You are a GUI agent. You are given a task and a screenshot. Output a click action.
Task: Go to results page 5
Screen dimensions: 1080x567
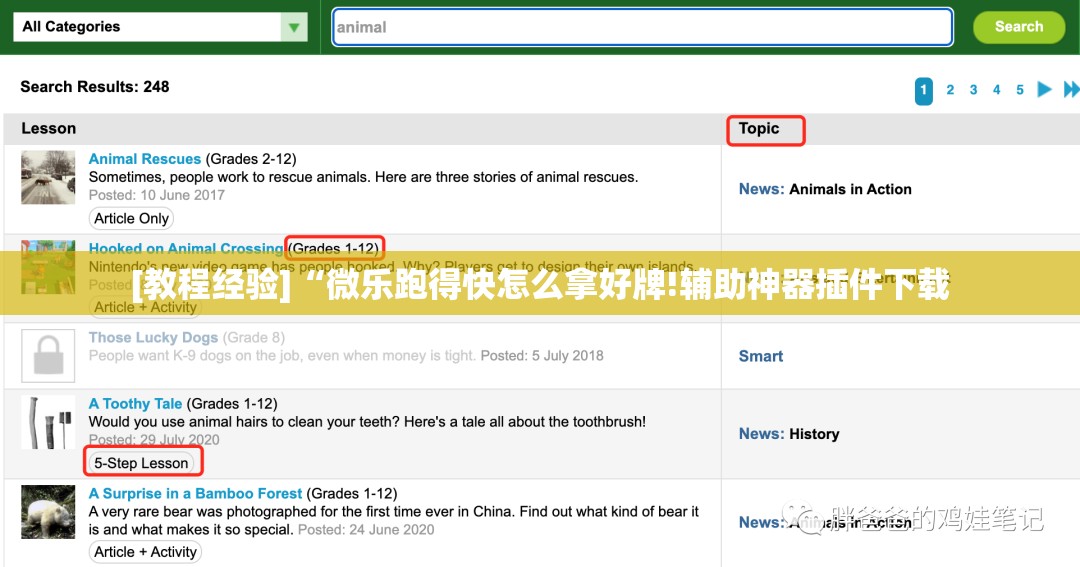pos(1019,90)
